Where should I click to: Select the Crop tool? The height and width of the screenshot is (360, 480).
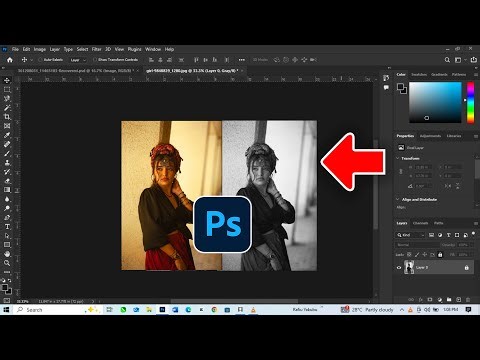click(7, 117)
